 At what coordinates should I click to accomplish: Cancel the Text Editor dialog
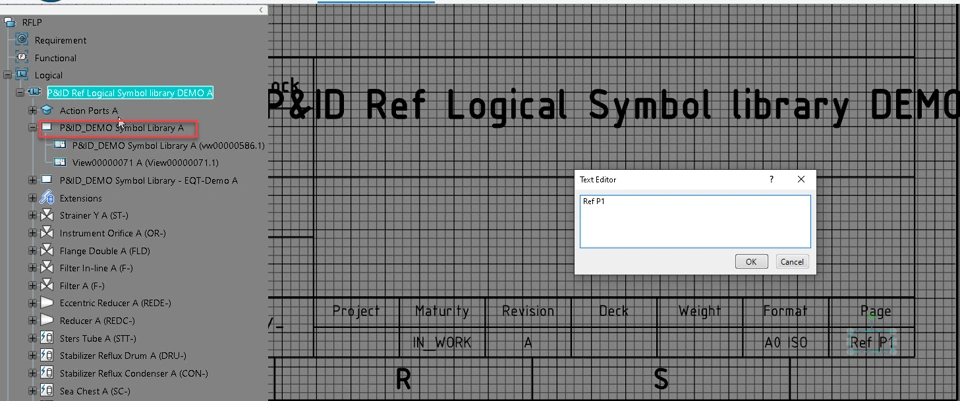(792, 261)
